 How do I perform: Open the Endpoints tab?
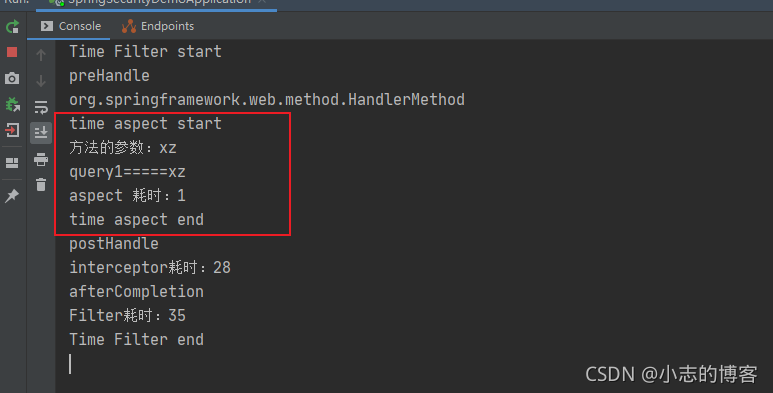[158, 26]
